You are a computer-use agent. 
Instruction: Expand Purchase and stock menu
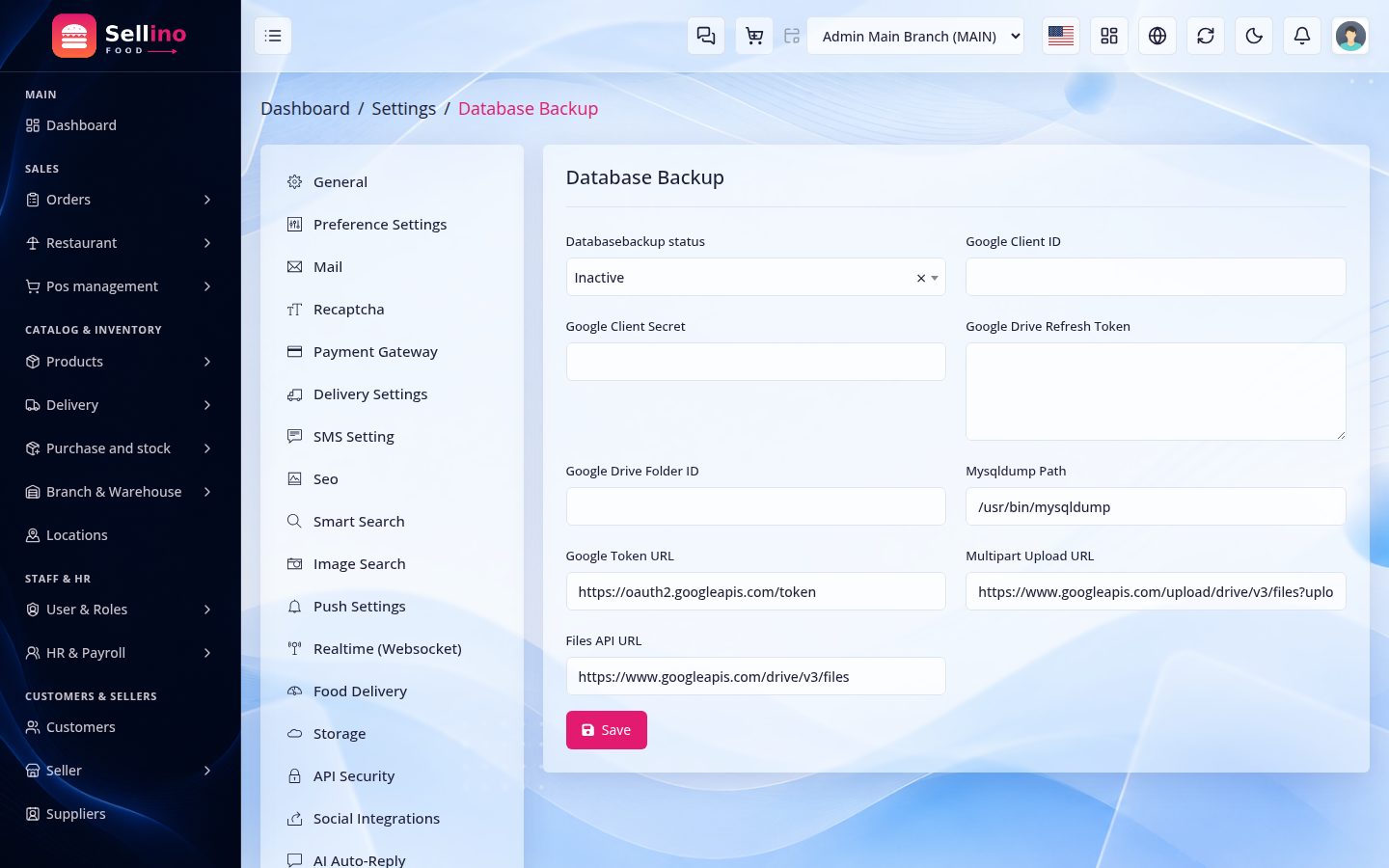[x=120, y=448]
